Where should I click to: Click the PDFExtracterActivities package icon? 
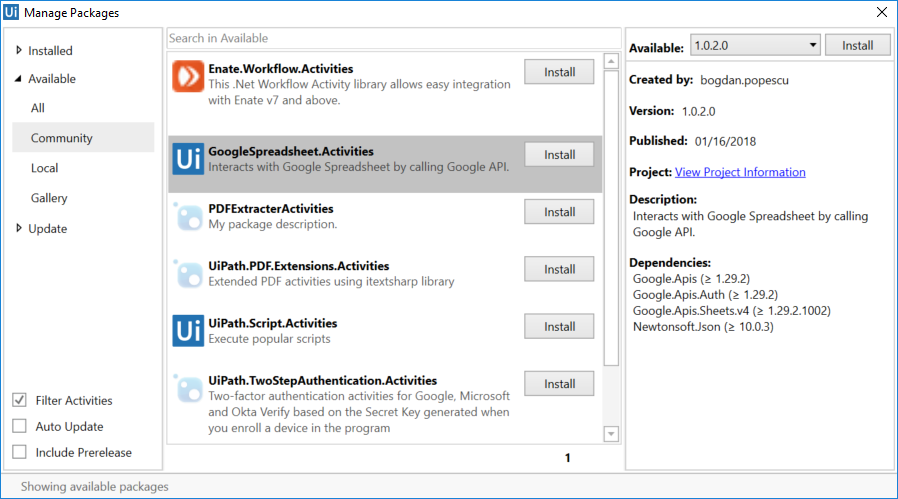click(x=188, y=216)
